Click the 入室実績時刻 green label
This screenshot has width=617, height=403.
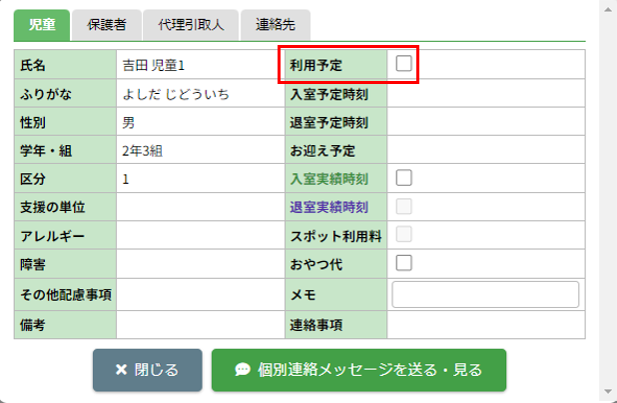pyautogui.click(x=329, y=179)
